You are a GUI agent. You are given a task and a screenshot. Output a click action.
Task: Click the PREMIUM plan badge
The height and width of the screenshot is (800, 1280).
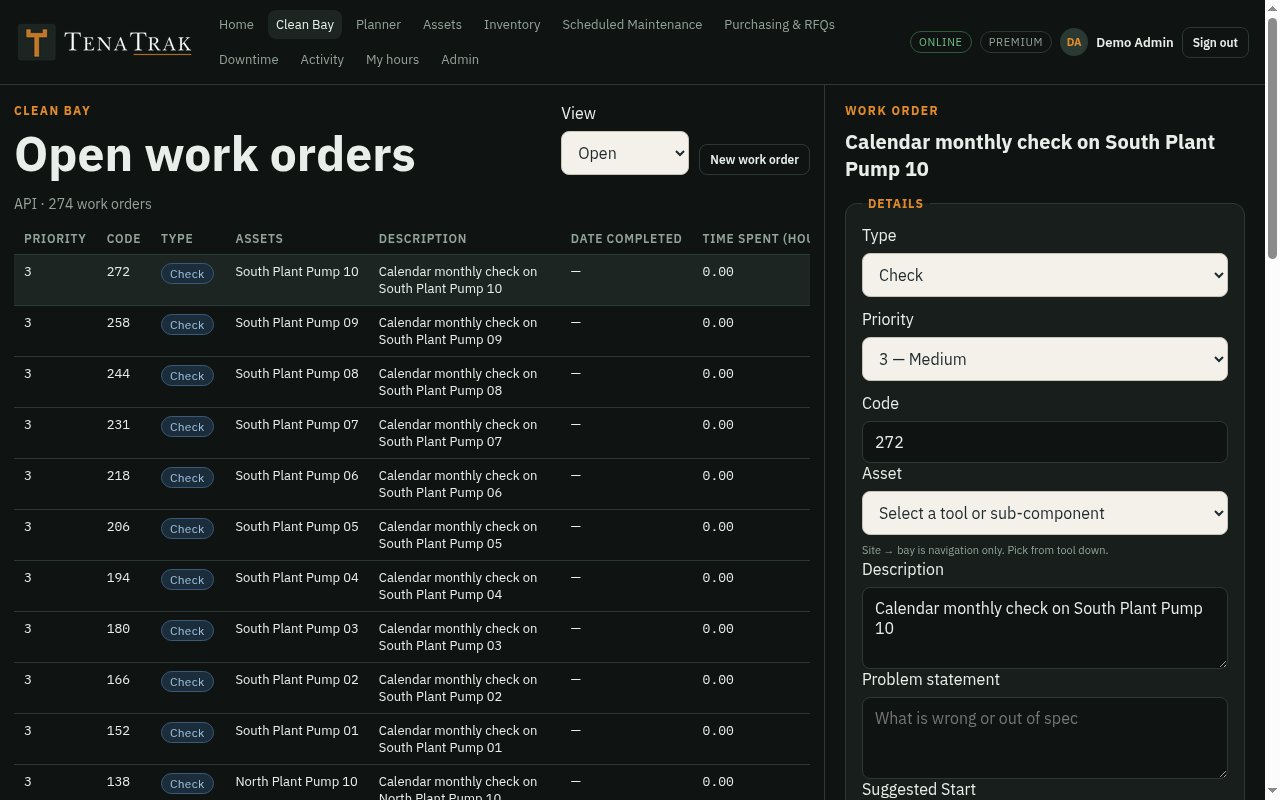tap(1015, 42)
